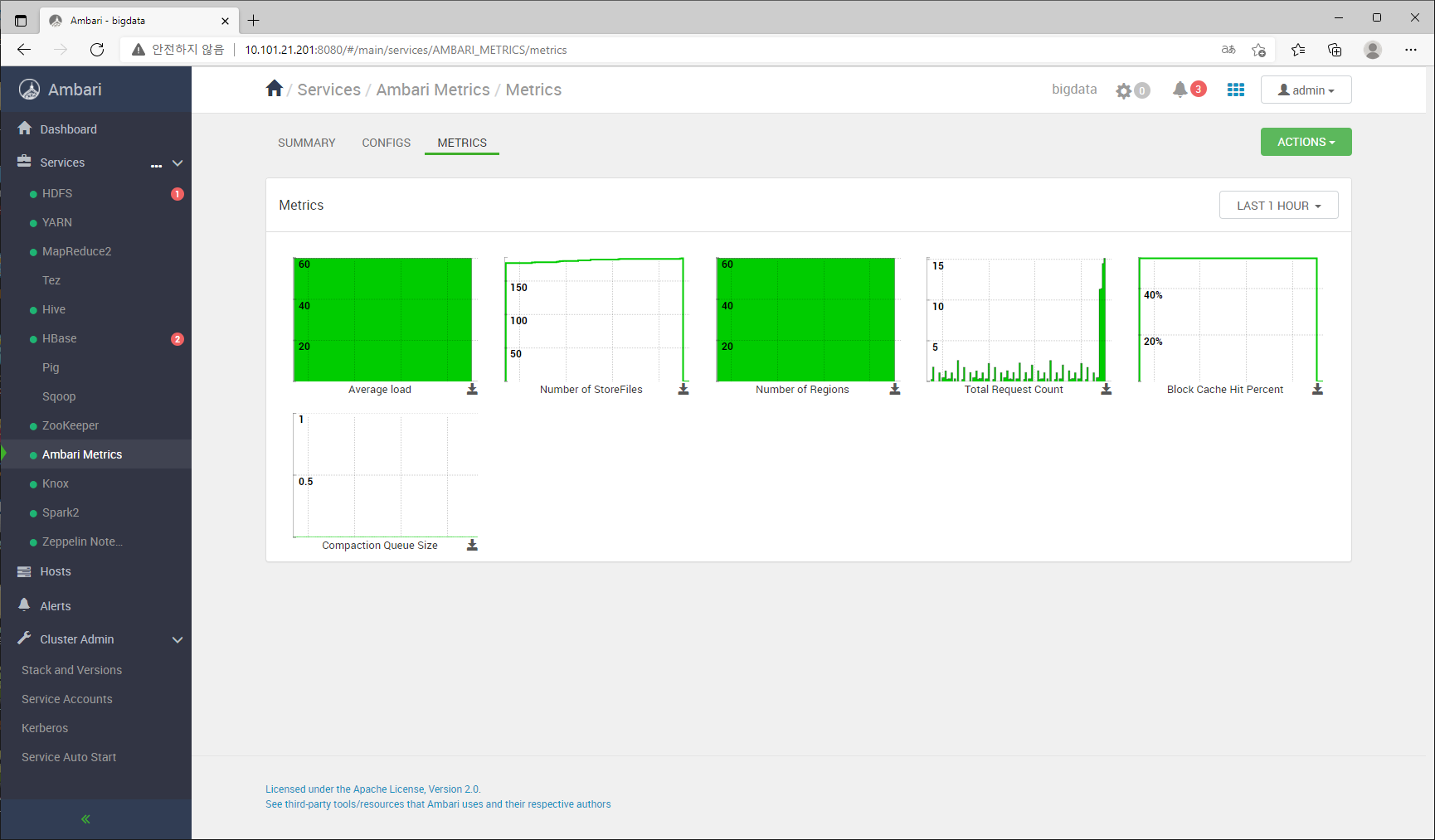This screenshot has height=840, width=1435.
Task: Open the YARN service
Action: pos(57,222)
